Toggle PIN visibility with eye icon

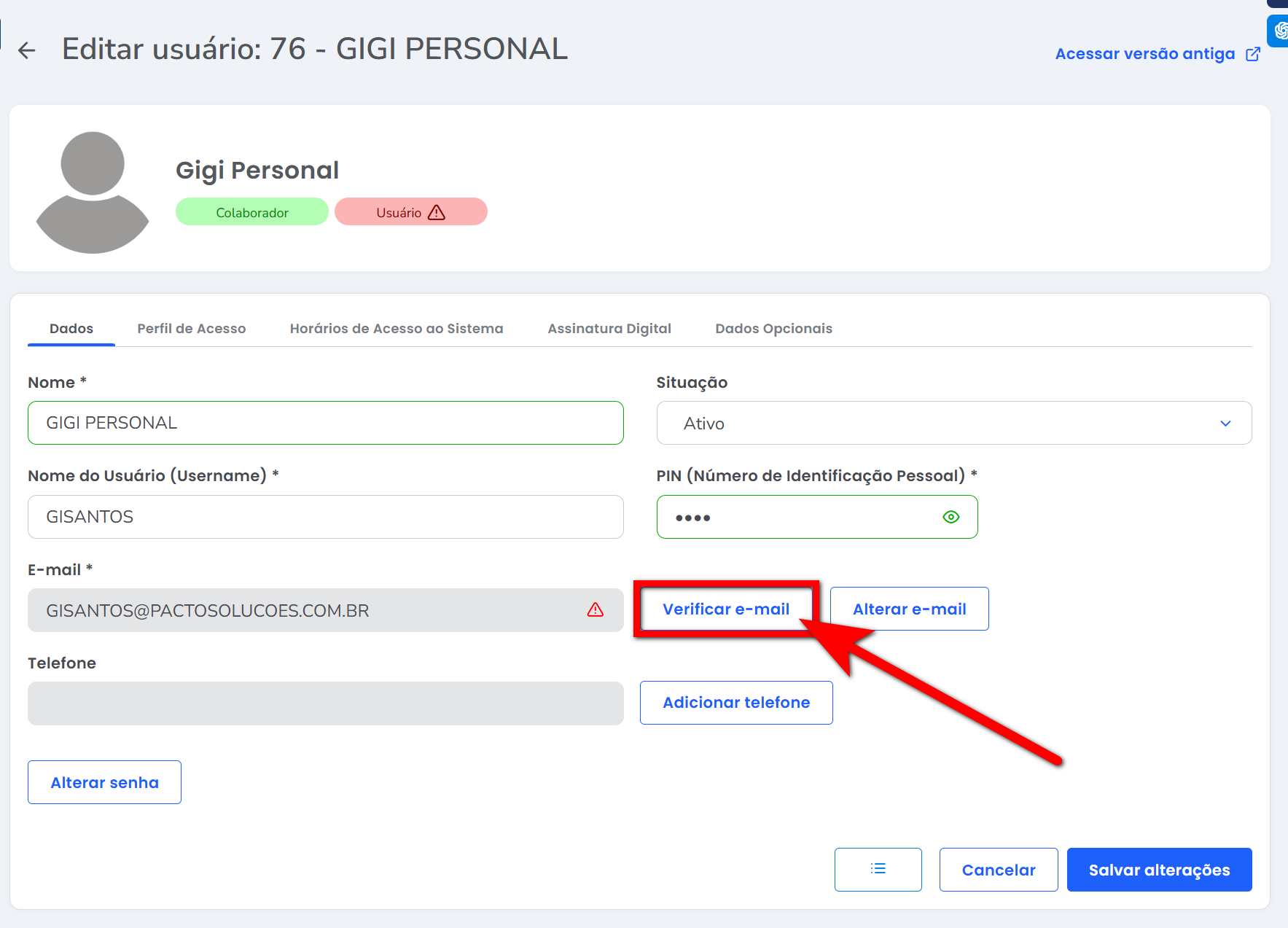951,517
